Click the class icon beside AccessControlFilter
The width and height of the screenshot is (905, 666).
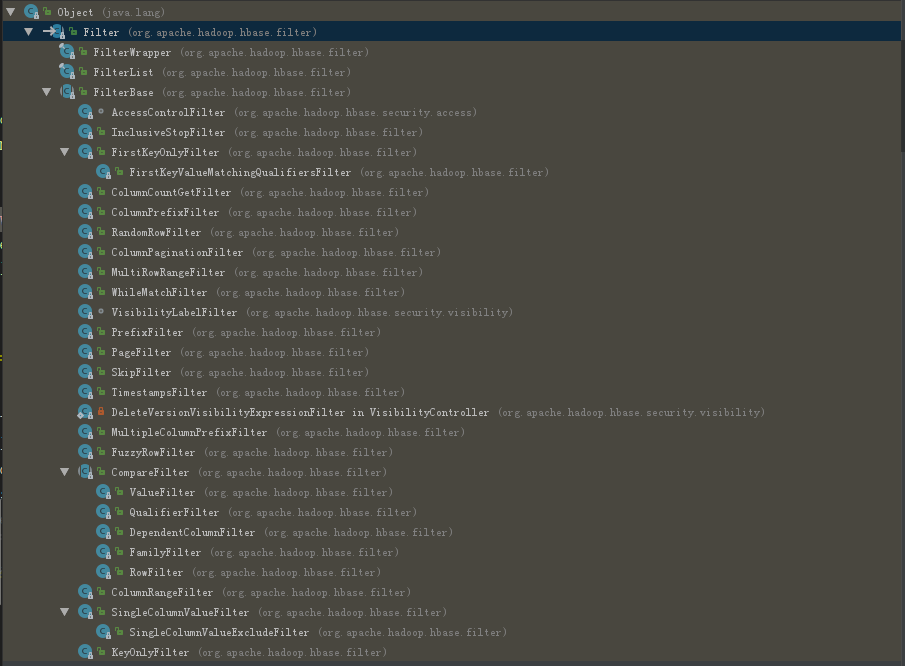click(x=85, y=112)
